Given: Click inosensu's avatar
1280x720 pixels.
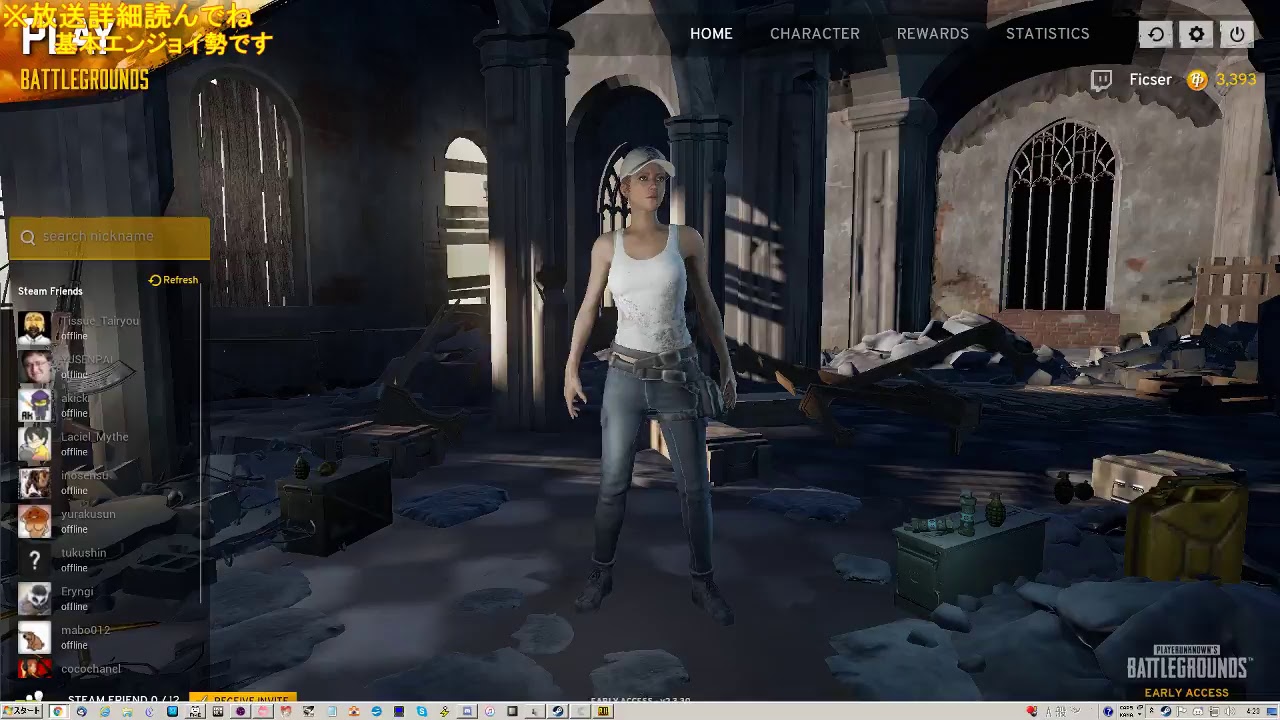Looking at the screenshot, I should click(34, 483).
